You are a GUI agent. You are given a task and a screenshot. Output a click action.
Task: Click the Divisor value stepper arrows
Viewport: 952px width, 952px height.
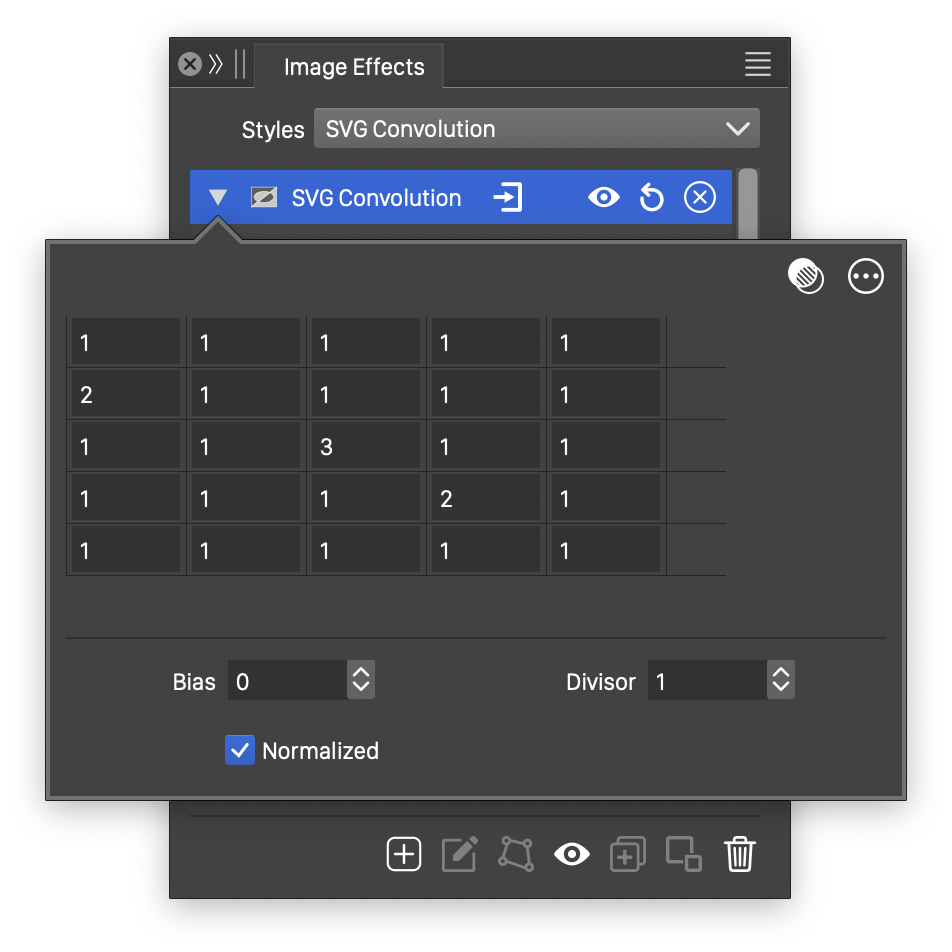click(781, 681)
